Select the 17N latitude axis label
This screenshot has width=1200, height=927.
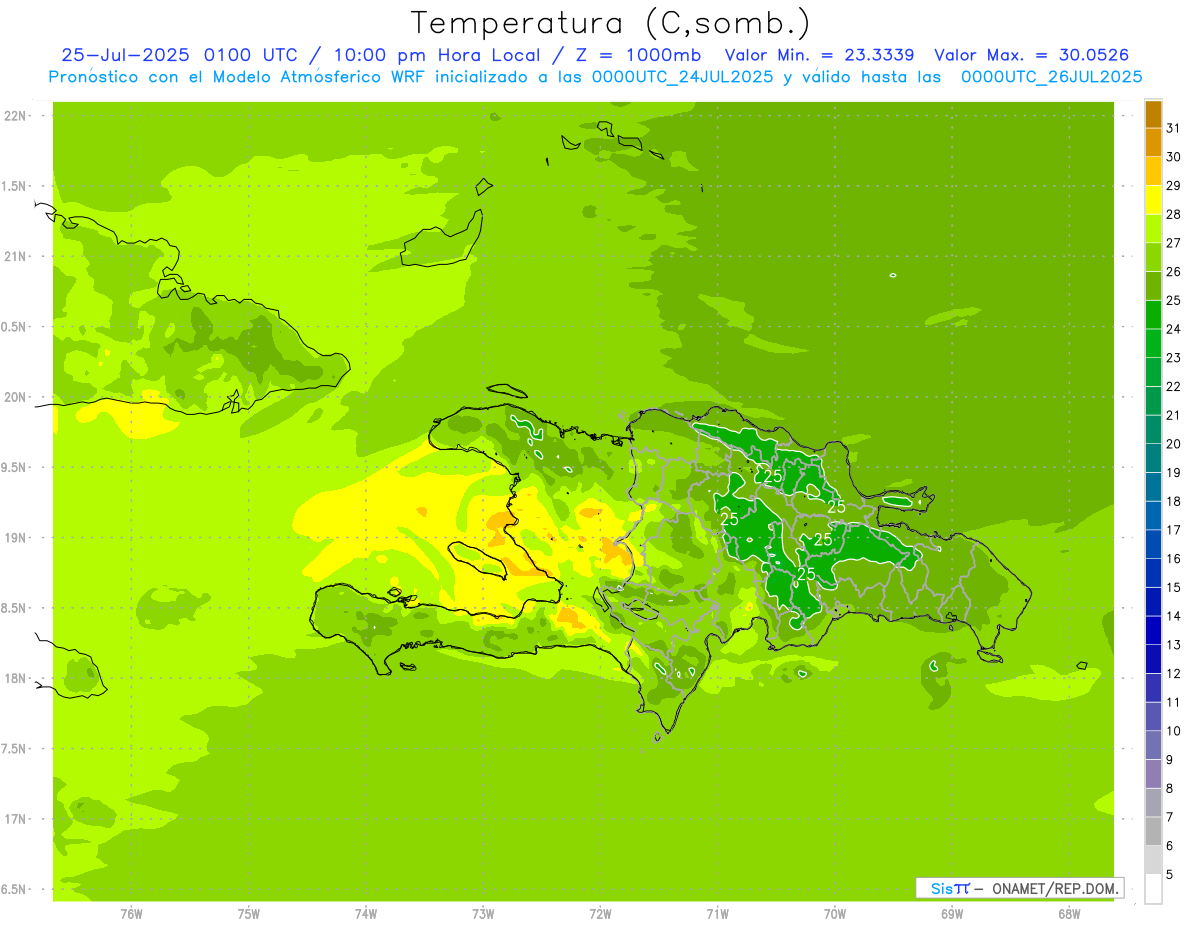coord(15,819)
